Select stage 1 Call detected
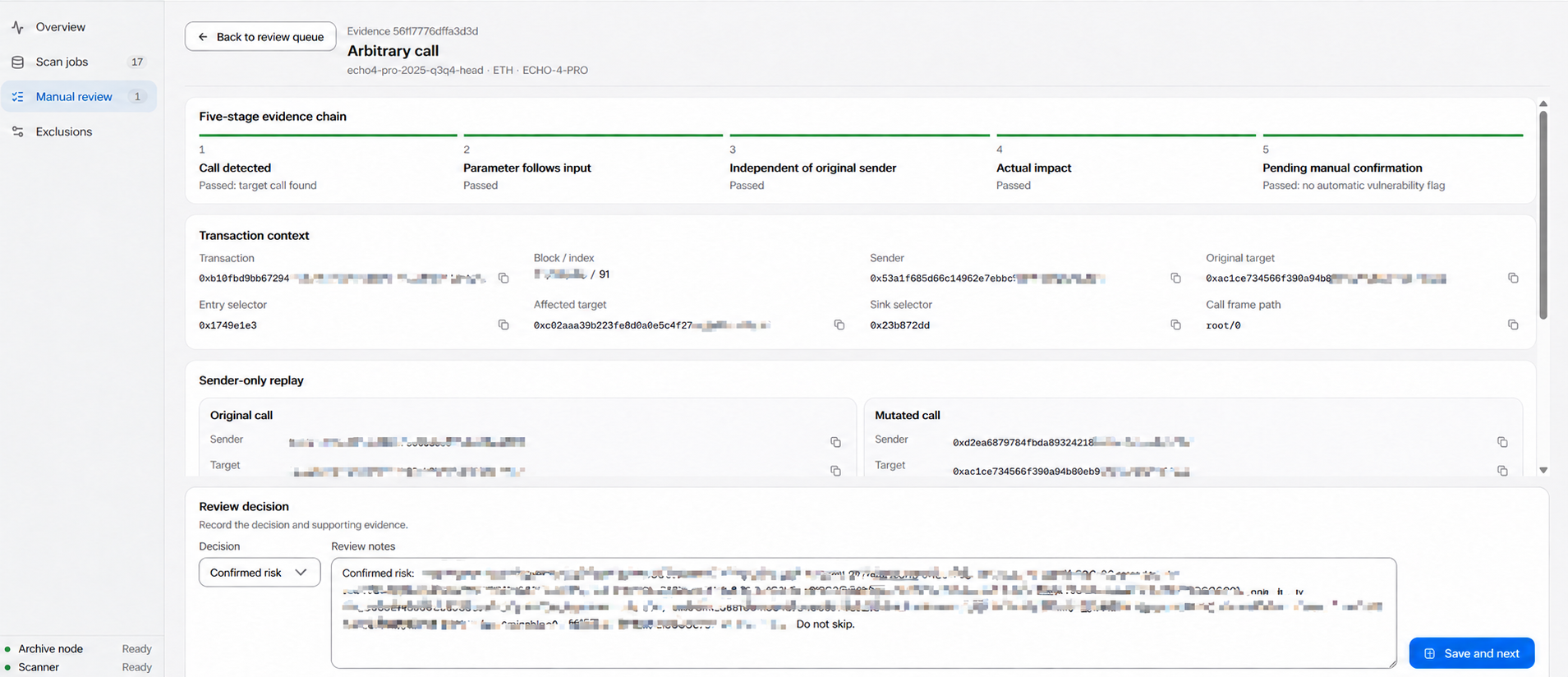This screenshot has width=1568, height=677. (328, 163)
